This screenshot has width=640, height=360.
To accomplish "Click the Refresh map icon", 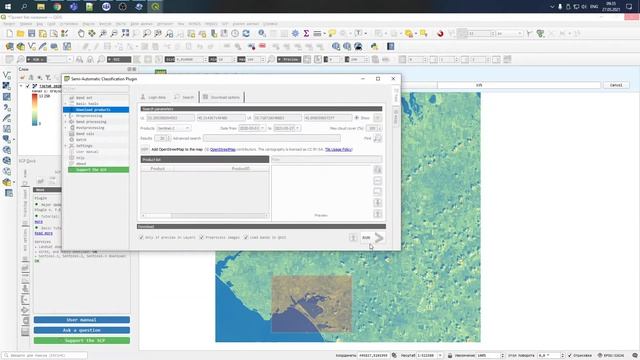I will tap(246, 33).
